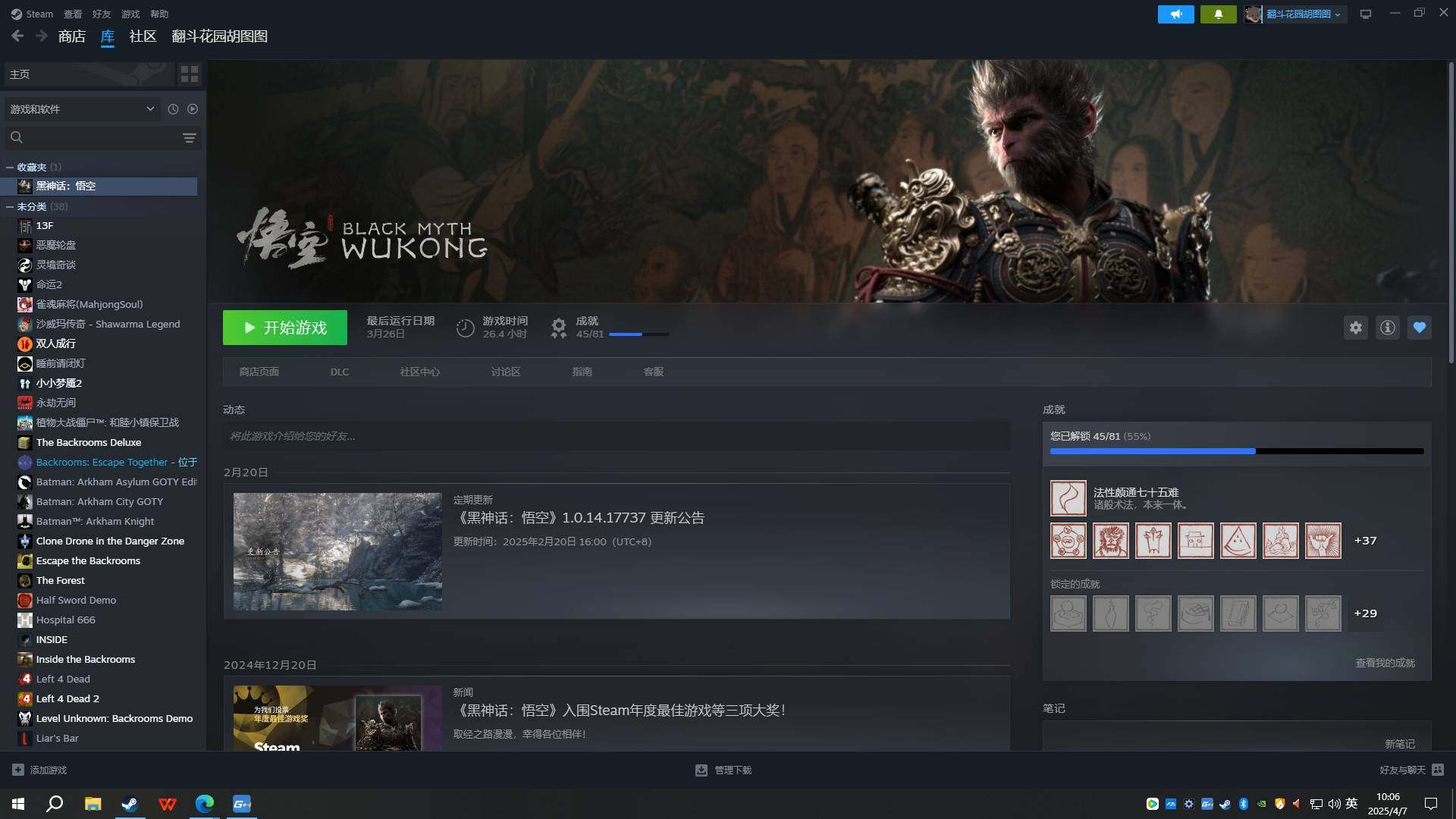The image size is (1456, 819).
Task: Open the 客服 link
Action: click(x=654, y=372)
